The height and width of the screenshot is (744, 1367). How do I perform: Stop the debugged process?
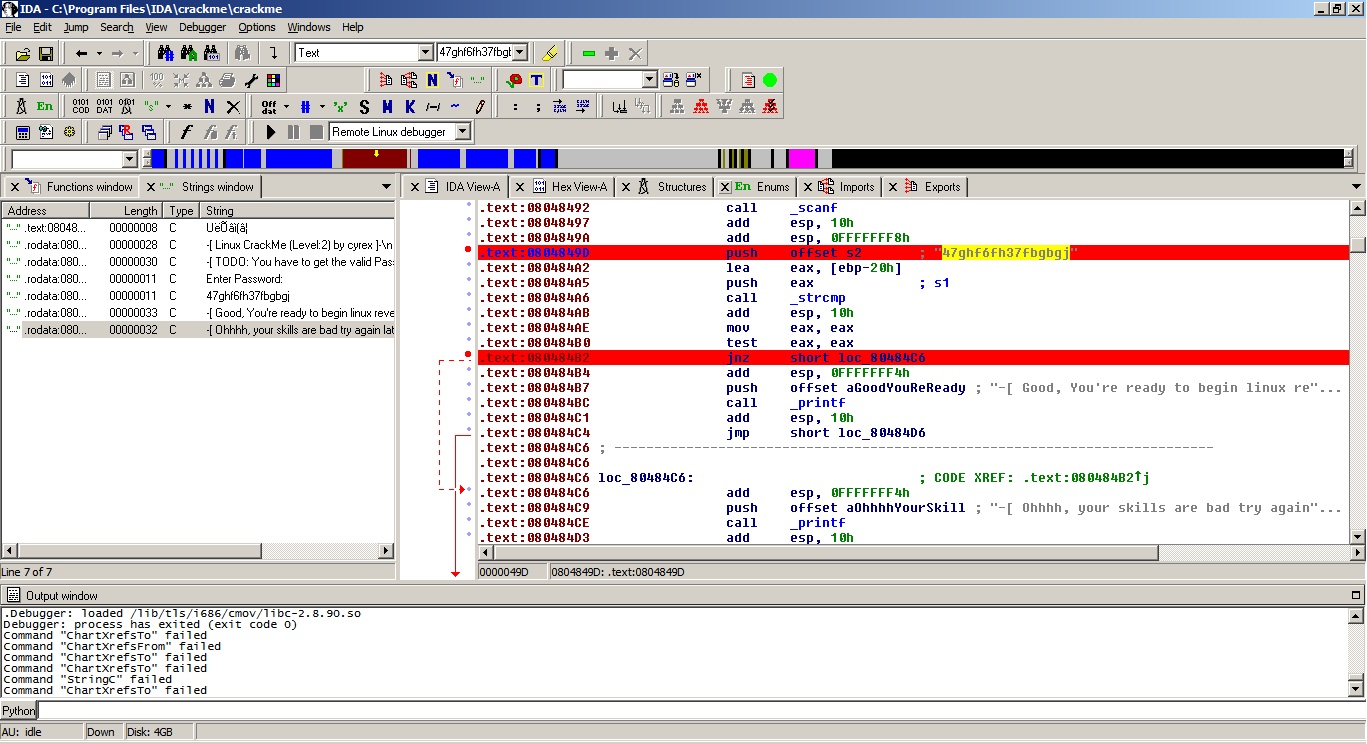click(x=316, y=132)
